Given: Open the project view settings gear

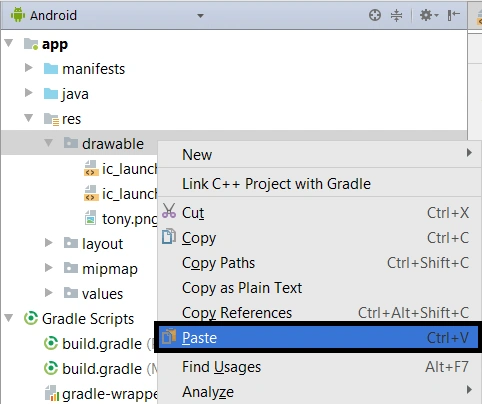Looking at the screenshot, I should coord(429,15).
